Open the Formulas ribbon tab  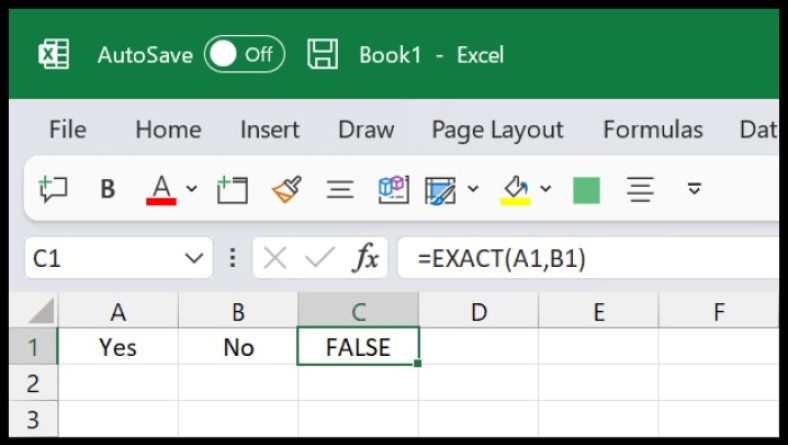point(652,130)
